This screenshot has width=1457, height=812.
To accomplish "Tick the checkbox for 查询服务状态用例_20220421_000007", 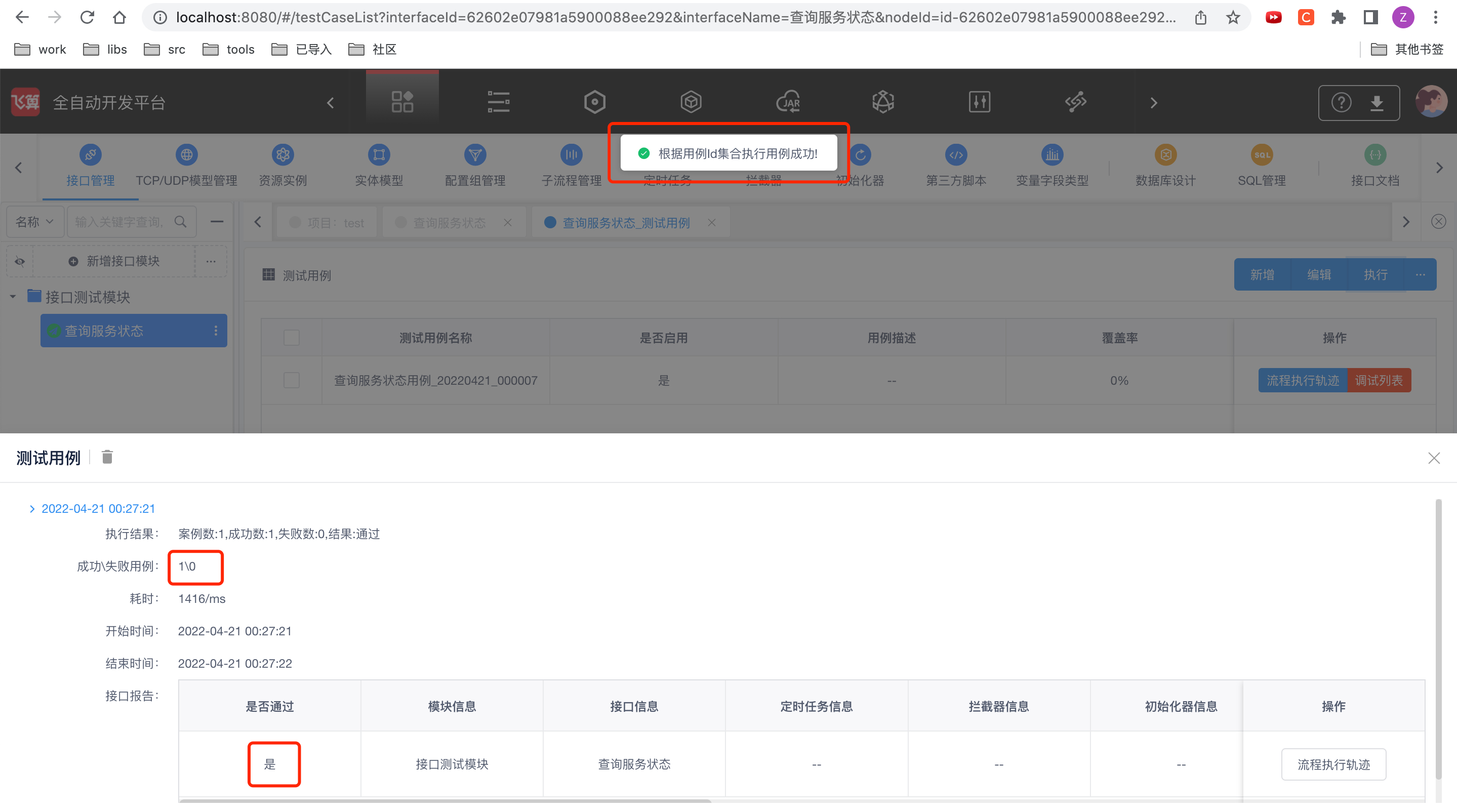I will point(291,380).
